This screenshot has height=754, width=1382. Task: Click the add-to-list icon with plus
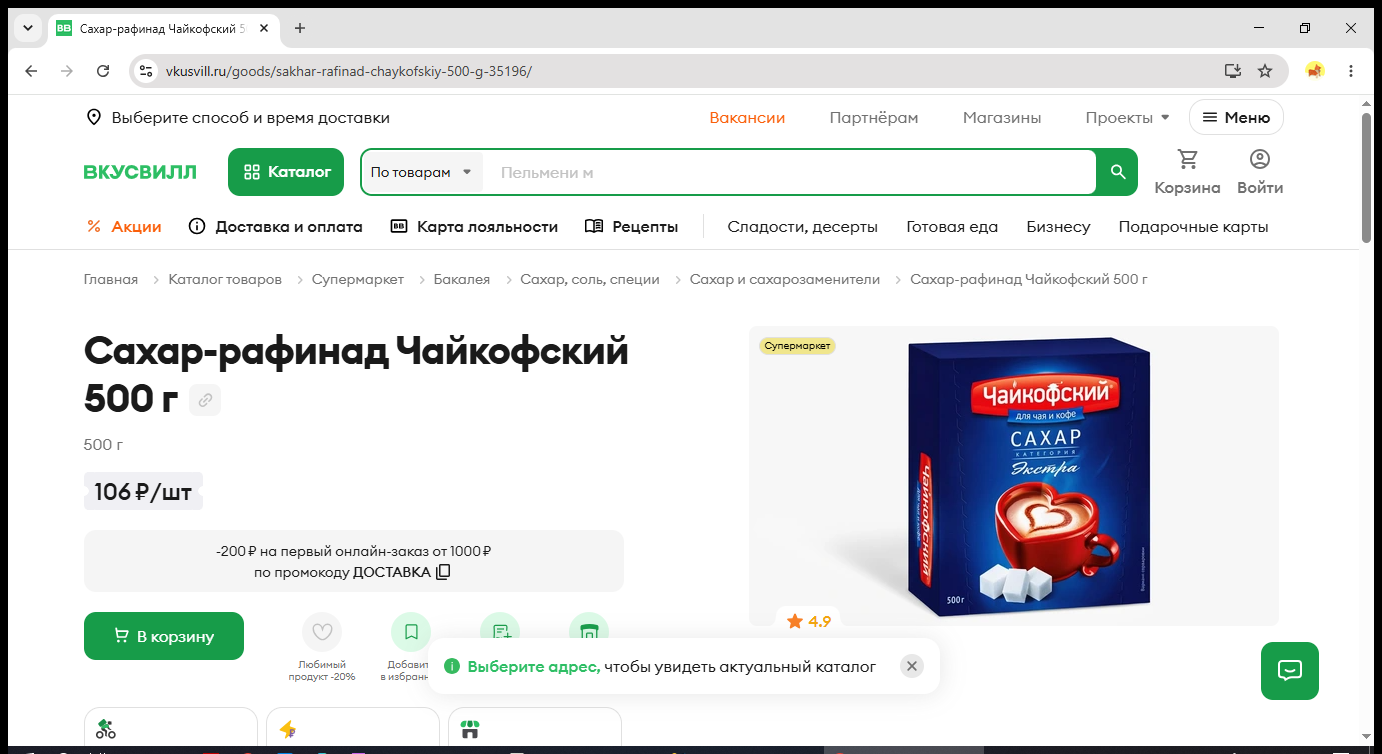tap(500, 630)
